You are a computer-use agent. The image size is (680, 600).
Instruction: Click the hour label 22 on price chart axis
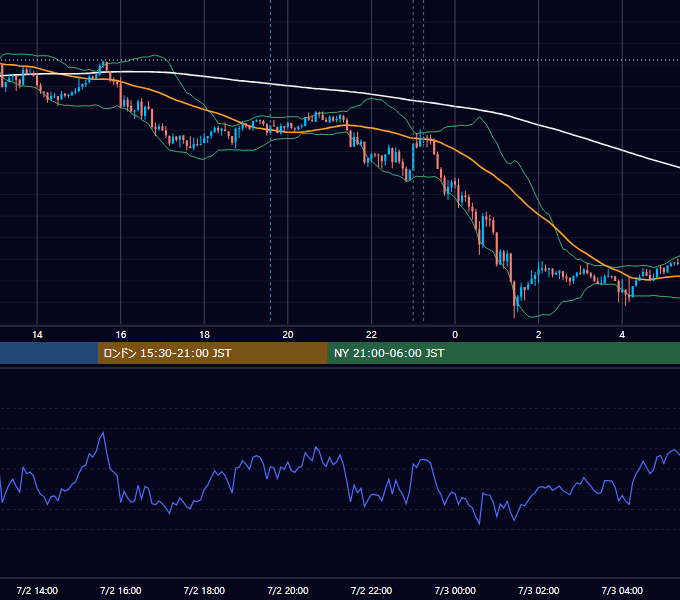(371, 335)
